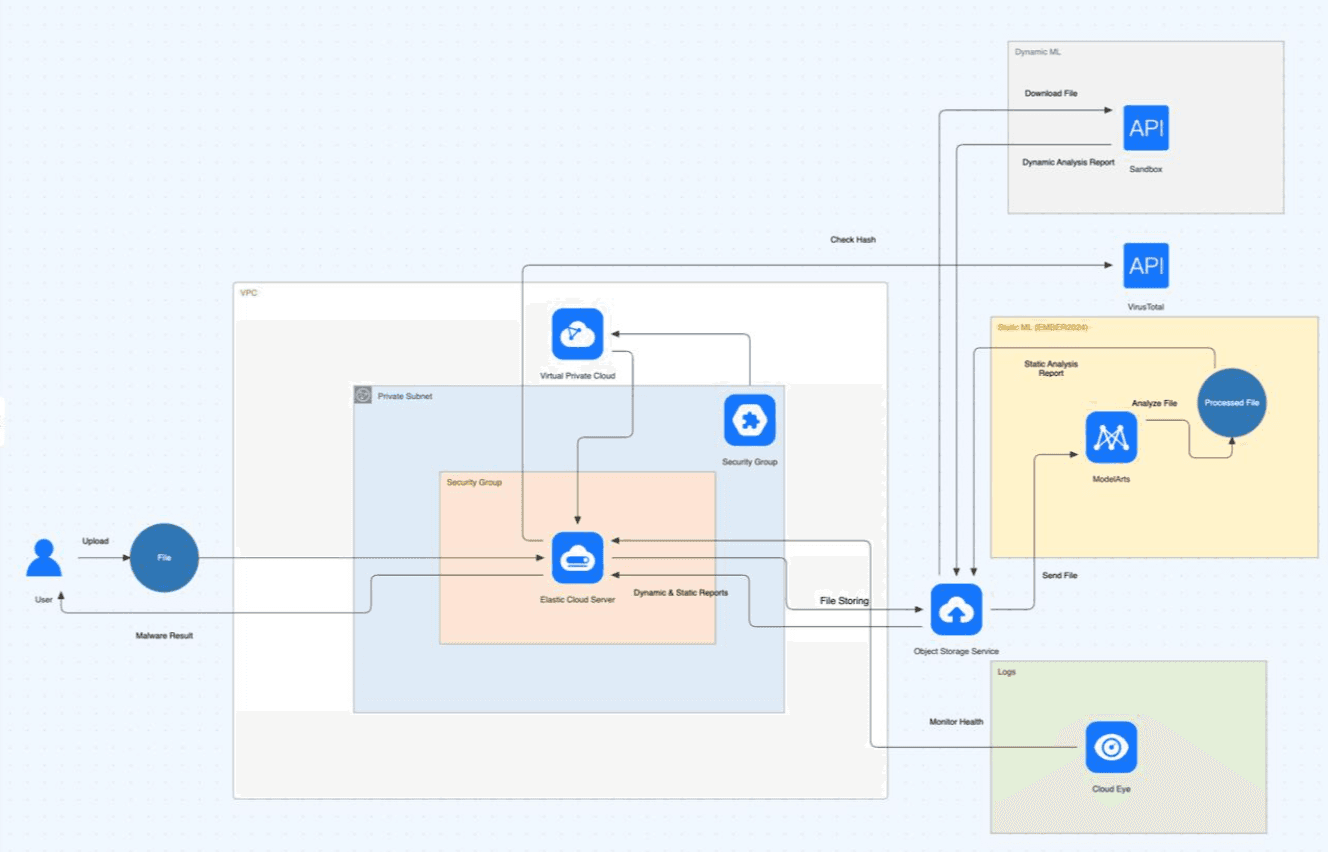Select the Processed File circle node
Screen dimensions: 1328x852
[x=1231, y=403]
